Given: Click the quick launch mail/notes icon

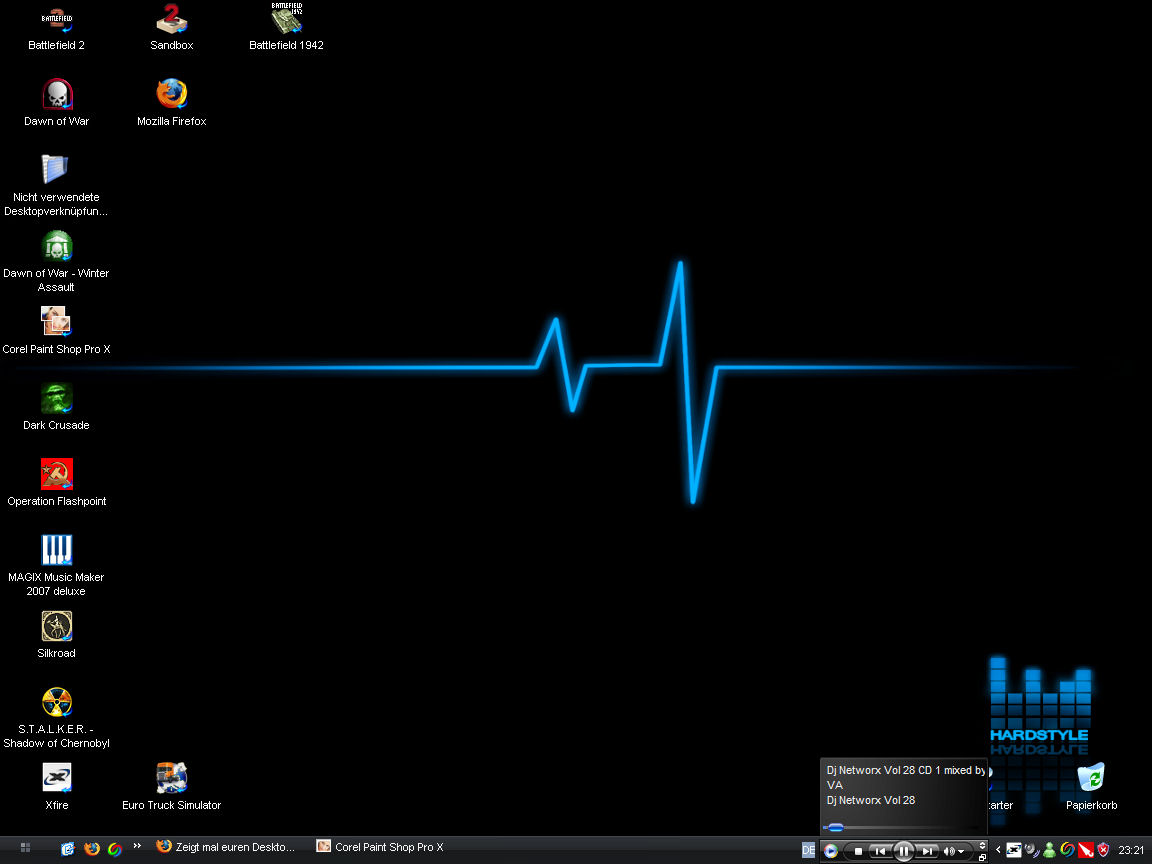Looking at the screenshot, I should pyautogui.click(x=68, y=849).
